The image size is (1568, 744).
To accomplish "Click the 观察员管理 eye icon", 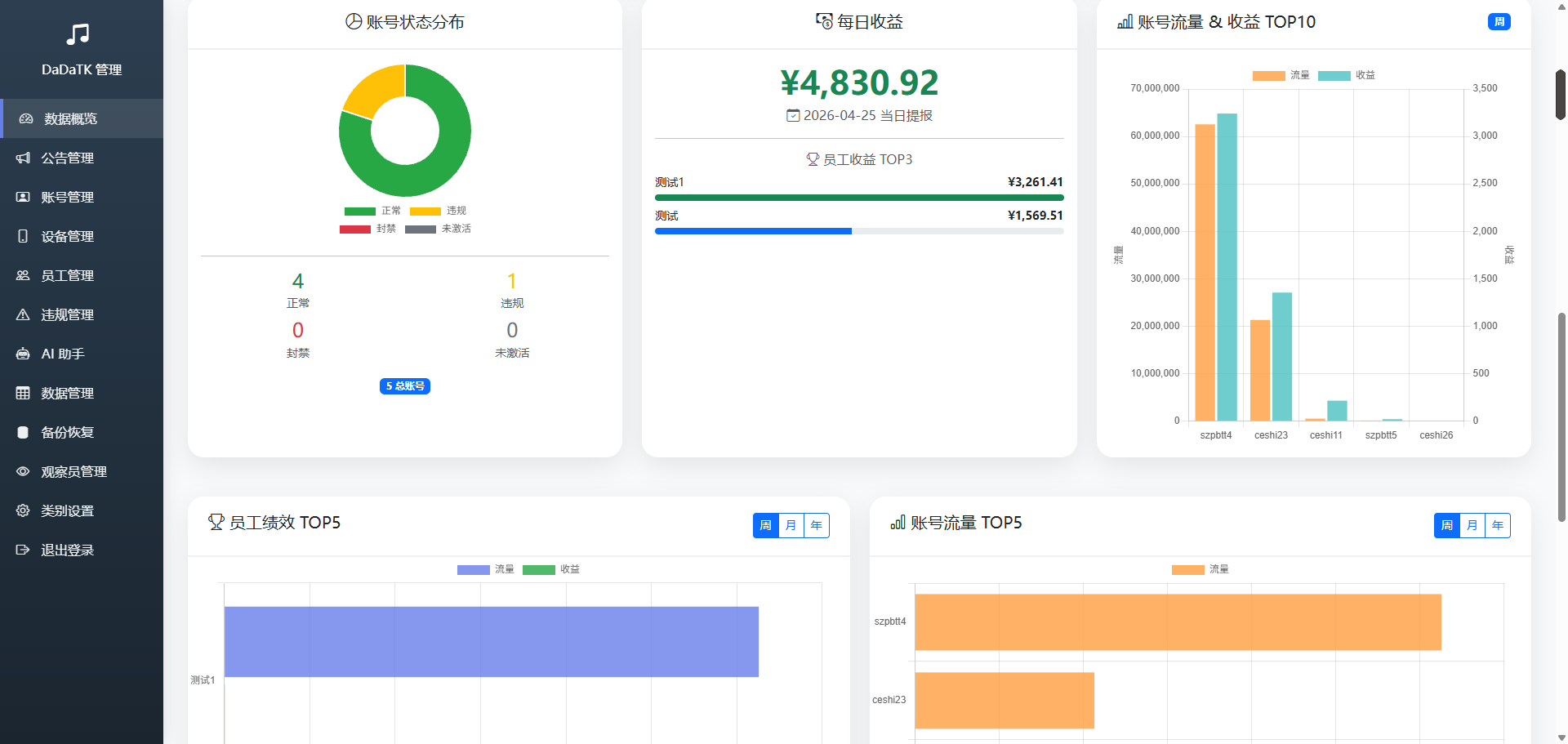I will coord(23,471).
